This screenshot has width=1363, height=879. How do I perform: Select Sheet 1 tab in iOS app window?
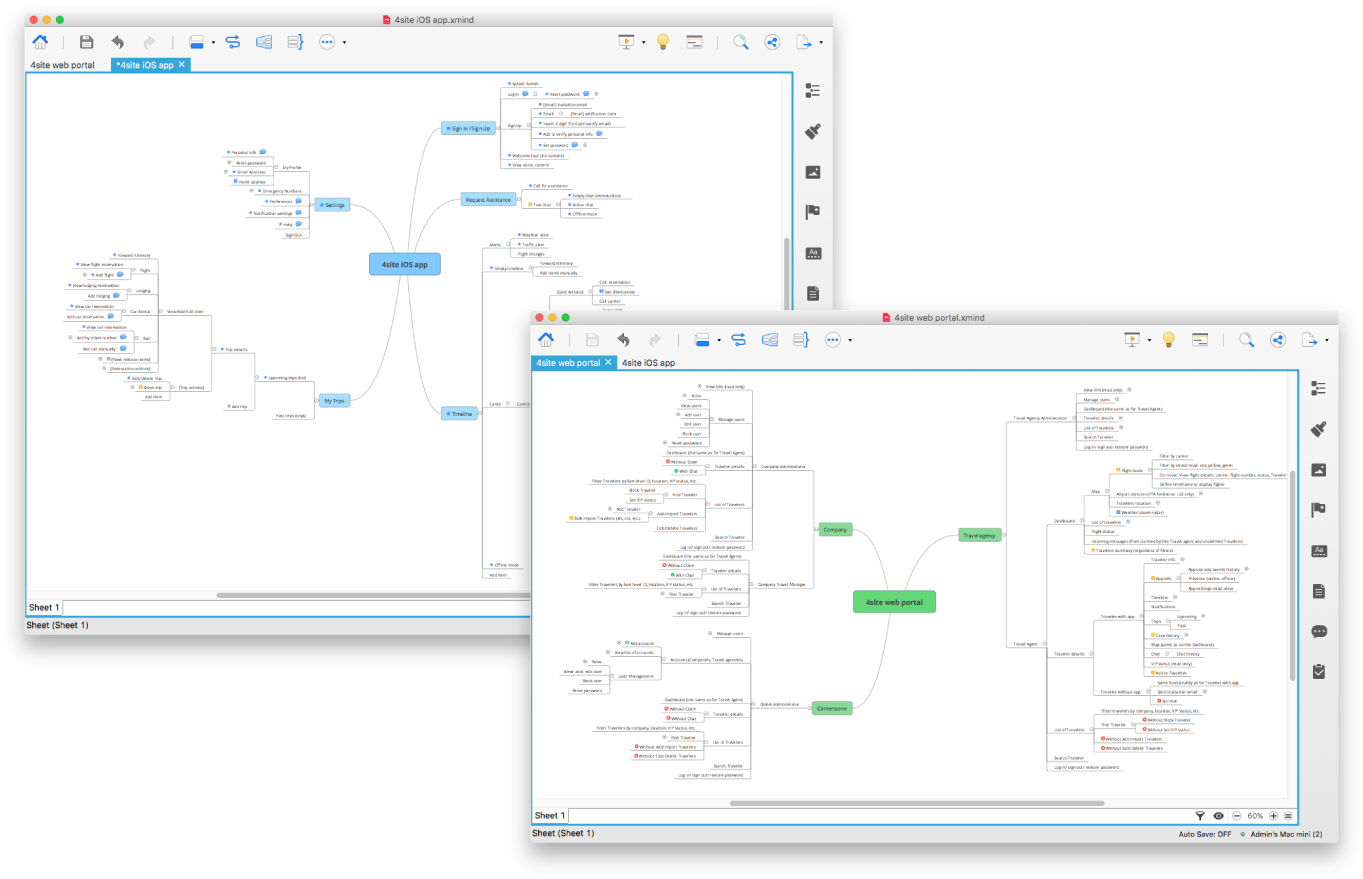pos(44,607)
